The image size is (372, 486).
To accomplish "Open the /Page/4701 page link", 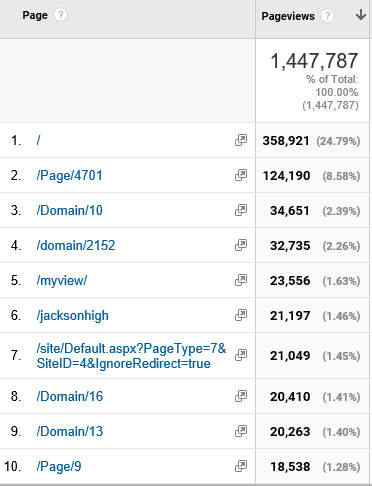I will coord(69,176).
